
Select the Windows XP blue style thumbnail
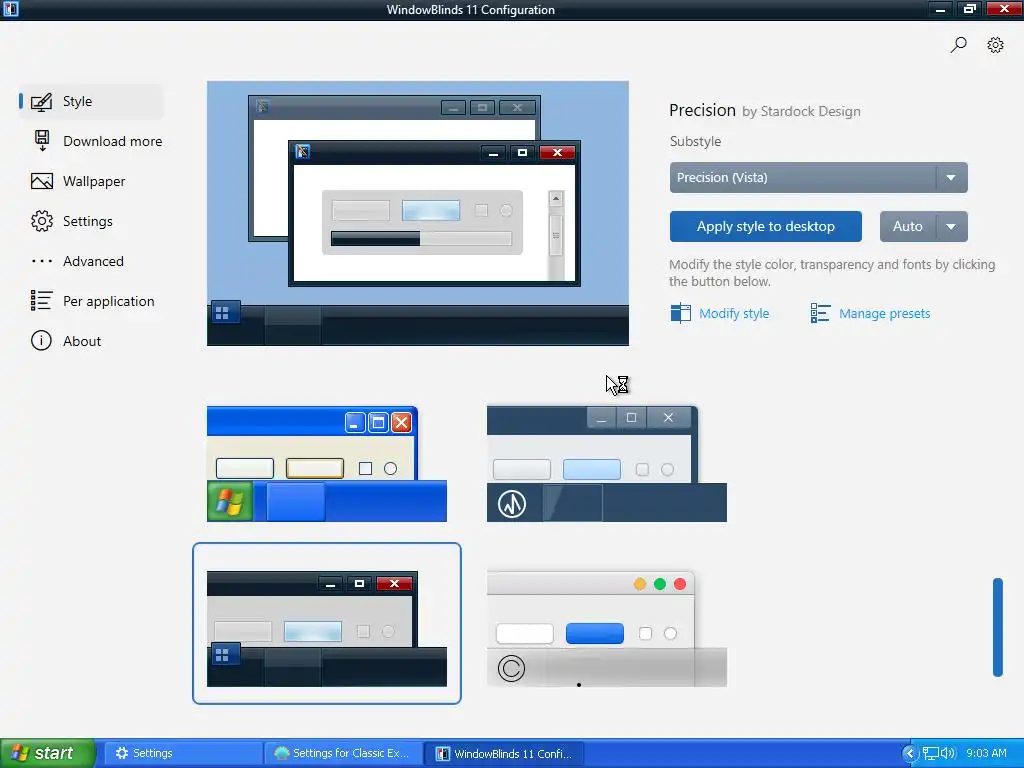coord(327,464)
